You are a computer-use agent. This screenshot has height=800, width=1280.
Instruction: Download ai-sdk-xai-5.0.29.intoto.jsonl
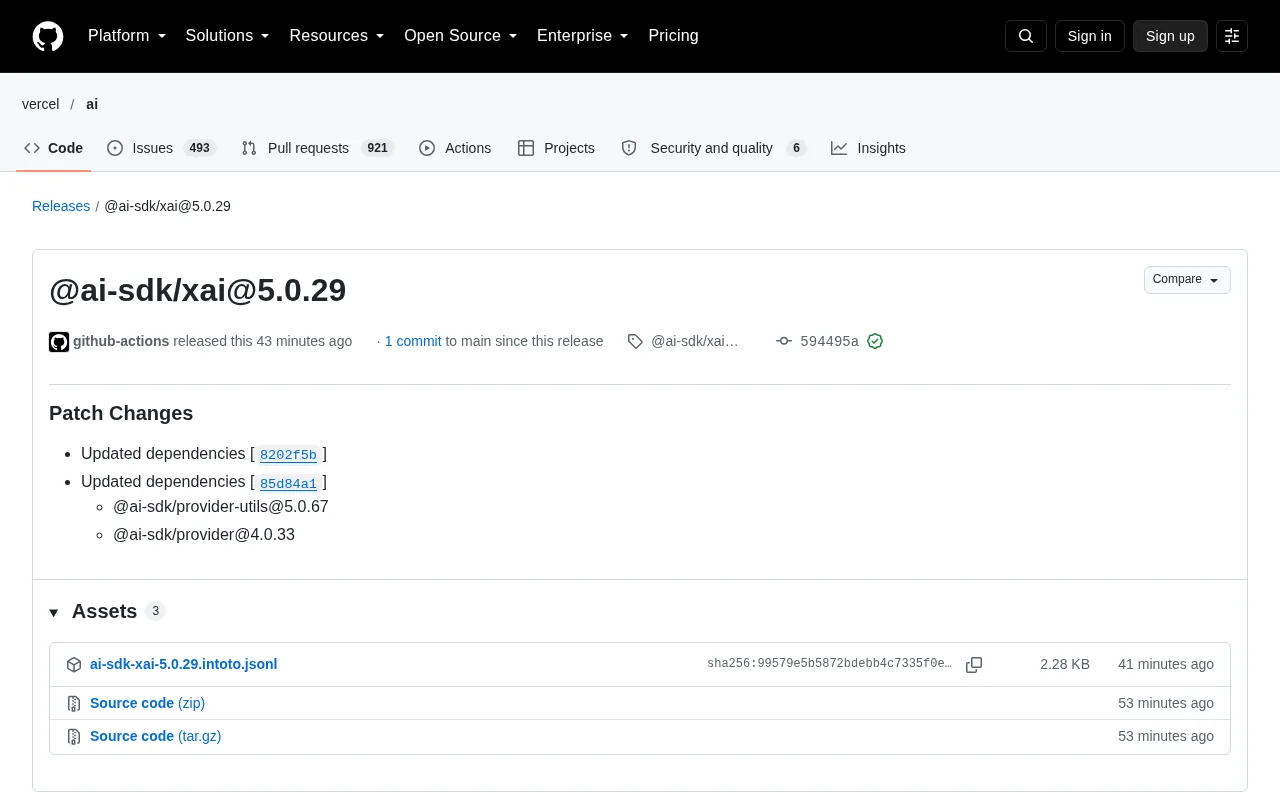pyautogui.click(x=184, y=664)
